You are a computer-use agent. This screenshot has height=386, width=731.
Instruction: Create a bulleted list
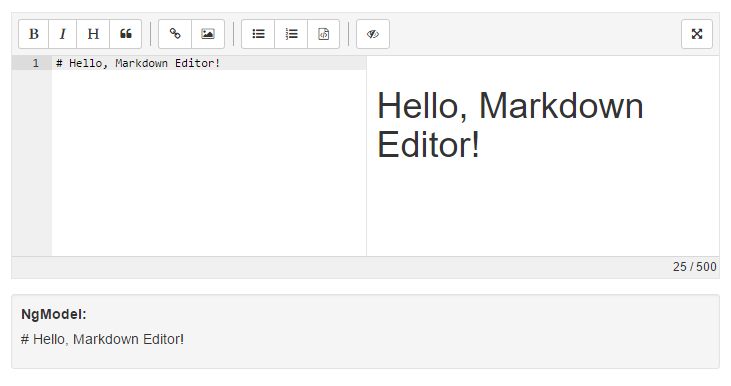[258, 34]
